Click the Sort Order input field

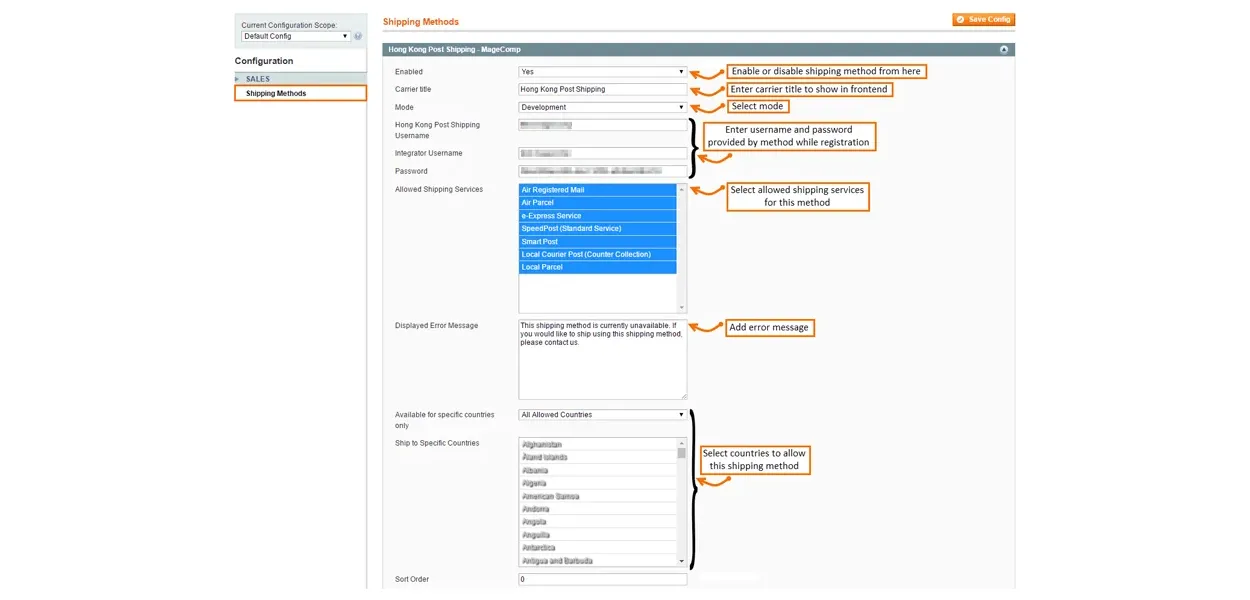[x=602, y=580]
